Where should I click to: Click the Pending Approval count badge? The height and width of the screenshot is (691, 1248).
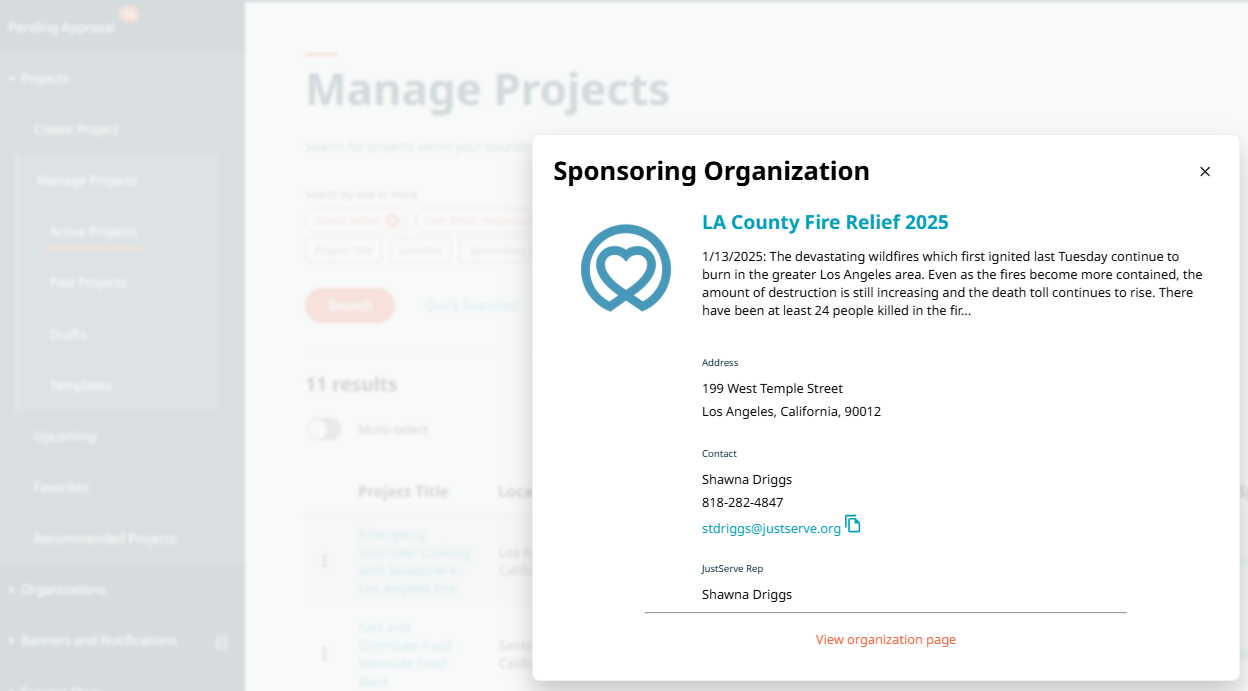128,14
